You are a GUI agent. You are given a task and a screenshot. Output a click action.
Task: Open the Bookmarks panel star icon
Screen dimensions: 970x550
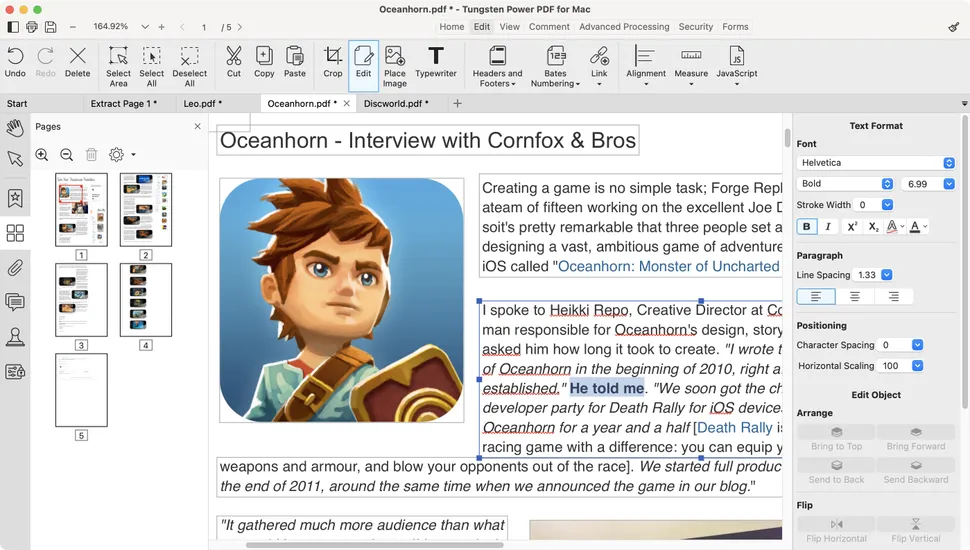[x=15, y=198]
